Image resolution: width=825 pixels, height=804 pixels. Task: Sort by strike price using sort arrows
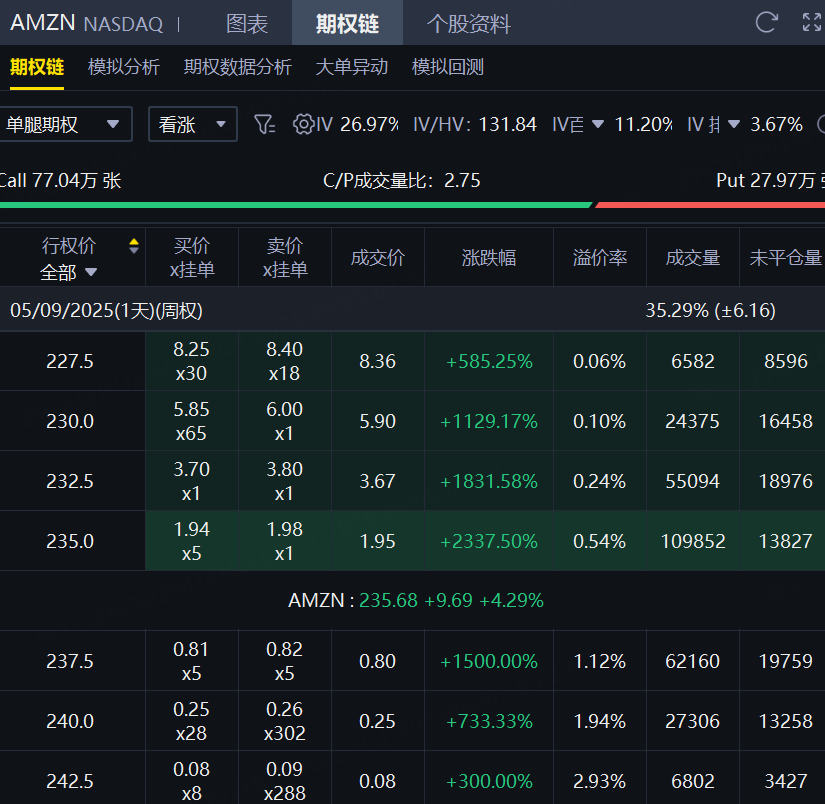[x=134, y=246]
